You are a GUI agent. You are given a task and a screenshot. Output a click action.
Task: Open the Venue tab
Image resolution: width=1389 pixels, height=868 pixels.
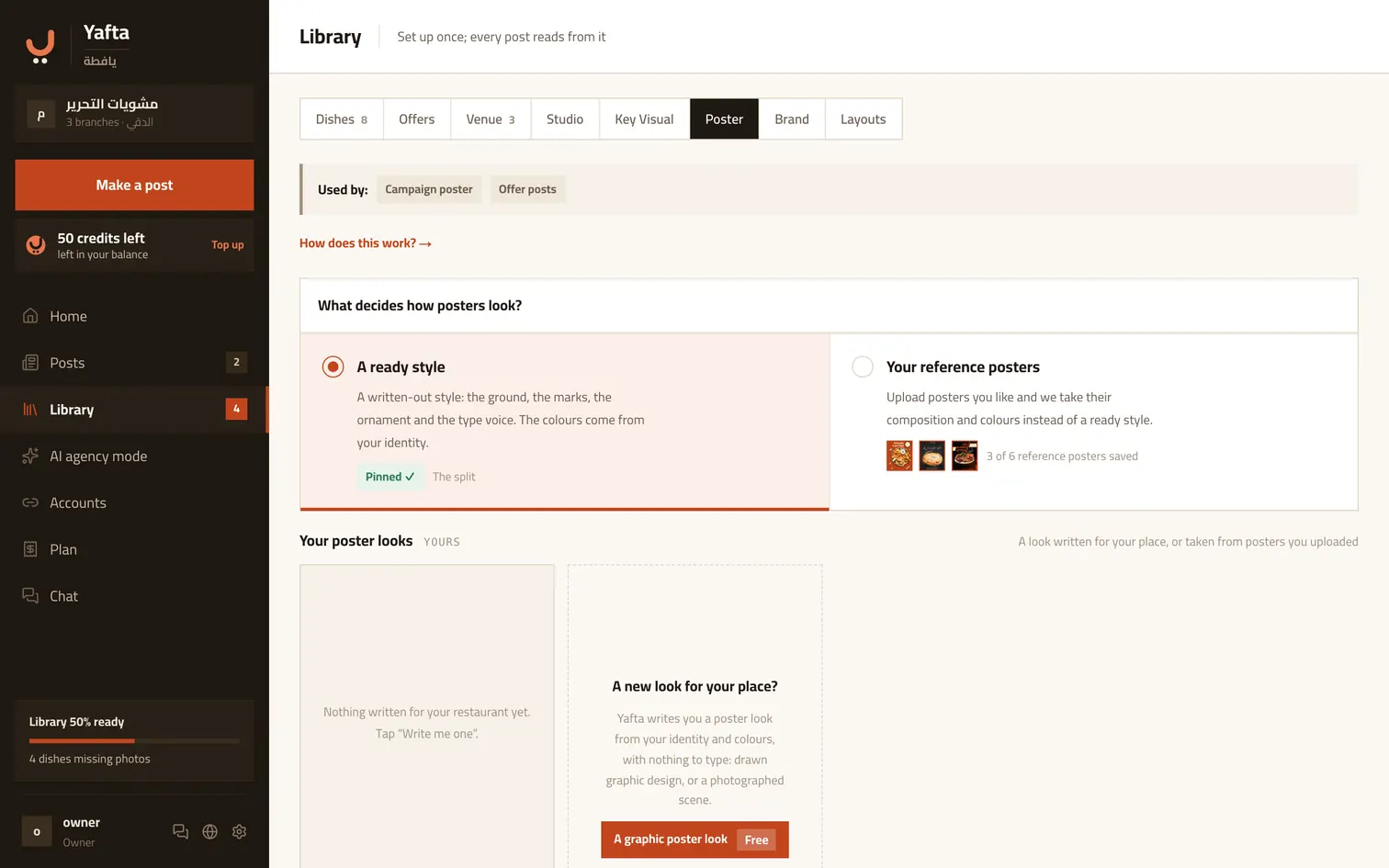point(491,119)
